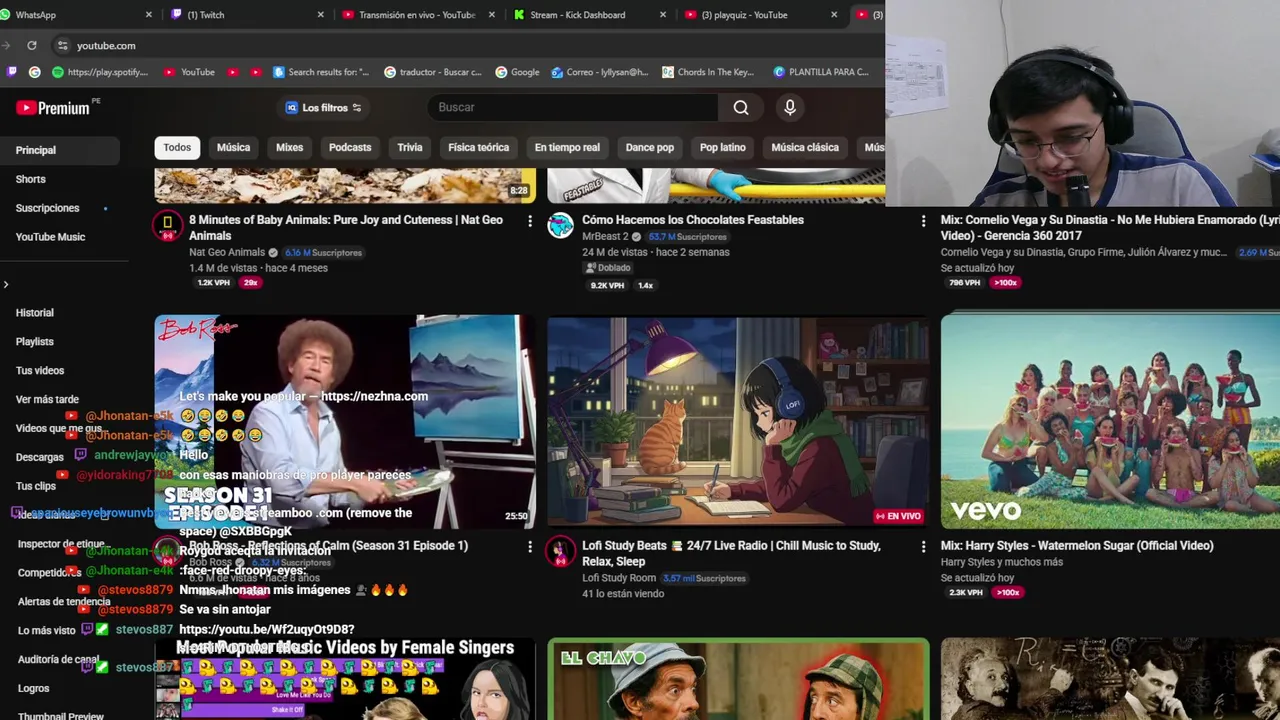Open 8 Minutes of Baby Animals title
The width and height of the screenshot is (1280, 720).
point(346,228)
